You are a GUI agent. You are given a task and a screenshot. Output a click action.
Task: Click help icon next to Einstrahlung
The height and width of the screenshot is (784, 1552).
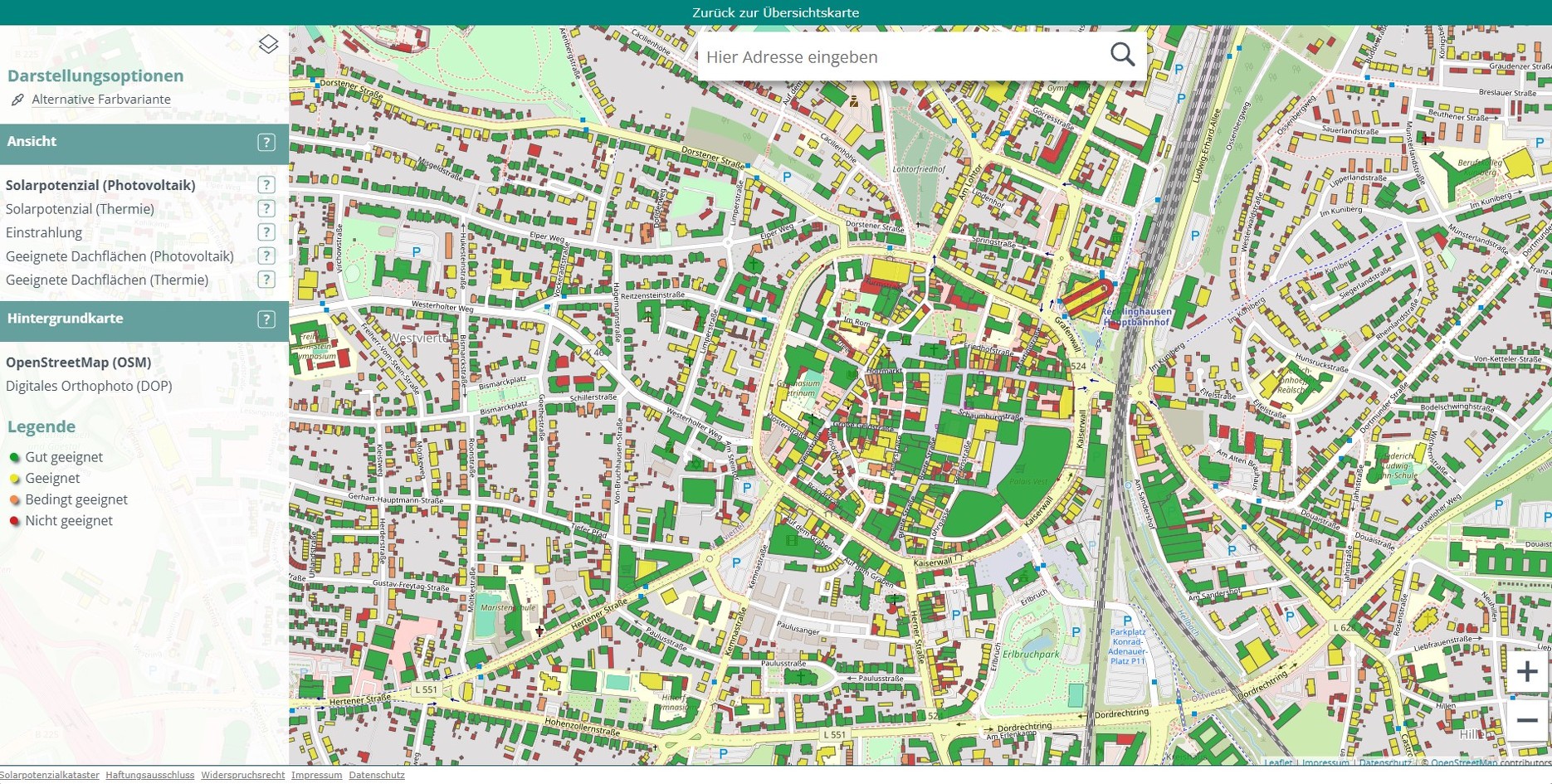click(266, 232)
